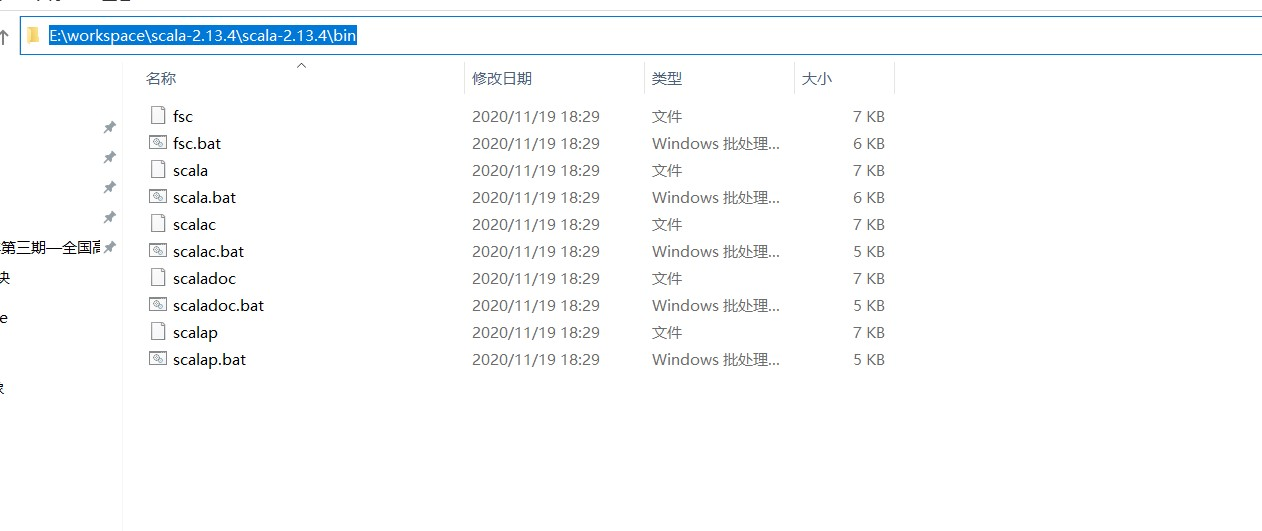1262x531 pixels.
Task: Select the file named scalac.bat
Action: pyautogui.click(x=208, y=251)
